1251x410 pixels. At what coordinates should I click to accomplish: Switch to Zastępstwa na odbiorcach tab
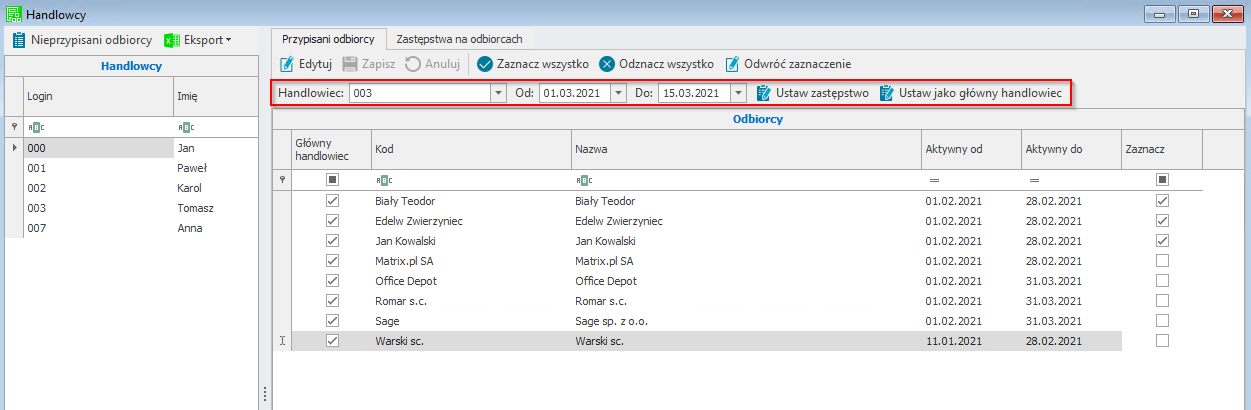(460, 38)
